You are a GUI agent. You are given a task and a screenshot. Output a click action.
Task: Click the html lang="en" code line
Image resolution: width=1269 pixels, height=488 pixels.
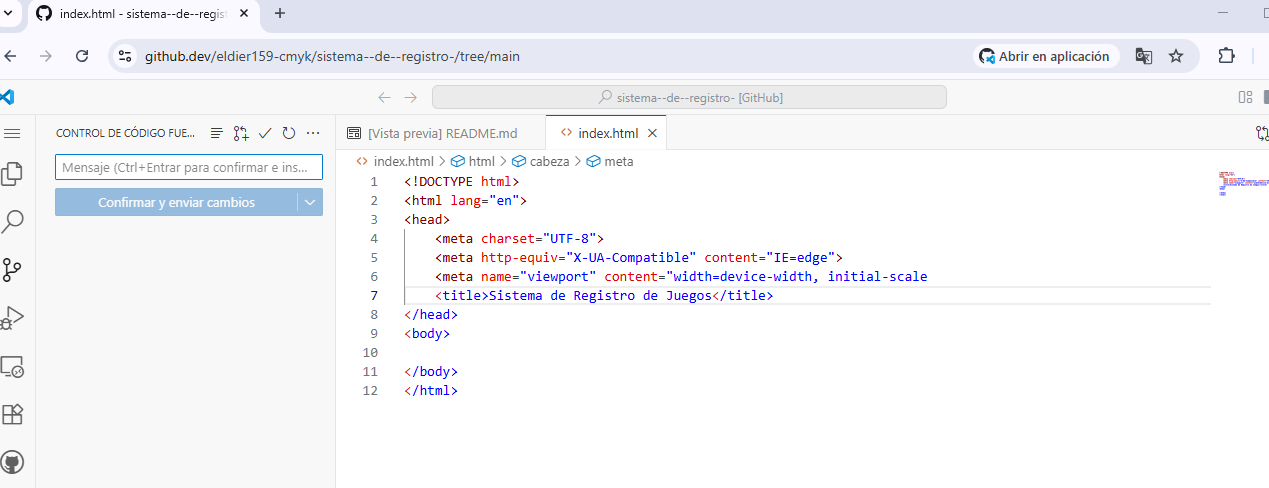[x=465, y=201]
